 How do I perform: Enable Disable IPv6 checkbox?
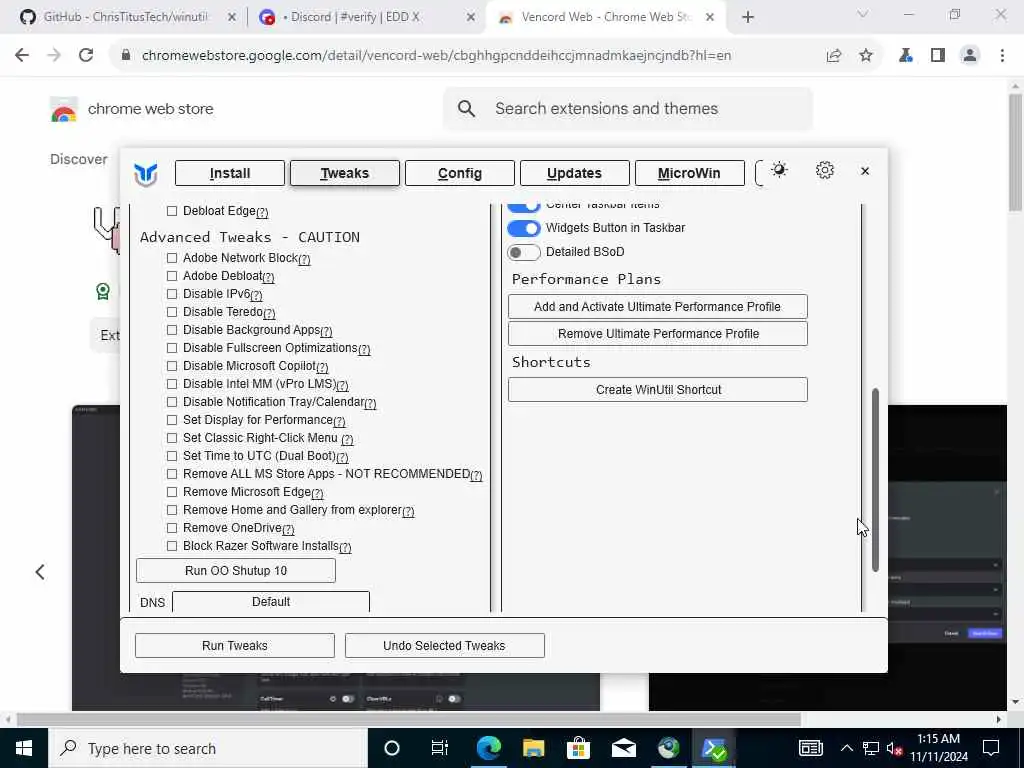[172, 294]
